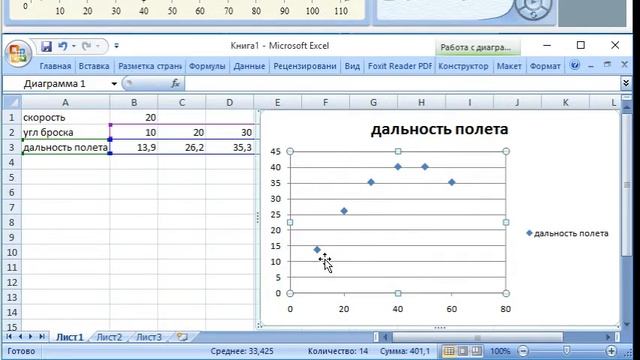
Task: Open the undo history dropdown arrow
Action: tap(74, 46)
